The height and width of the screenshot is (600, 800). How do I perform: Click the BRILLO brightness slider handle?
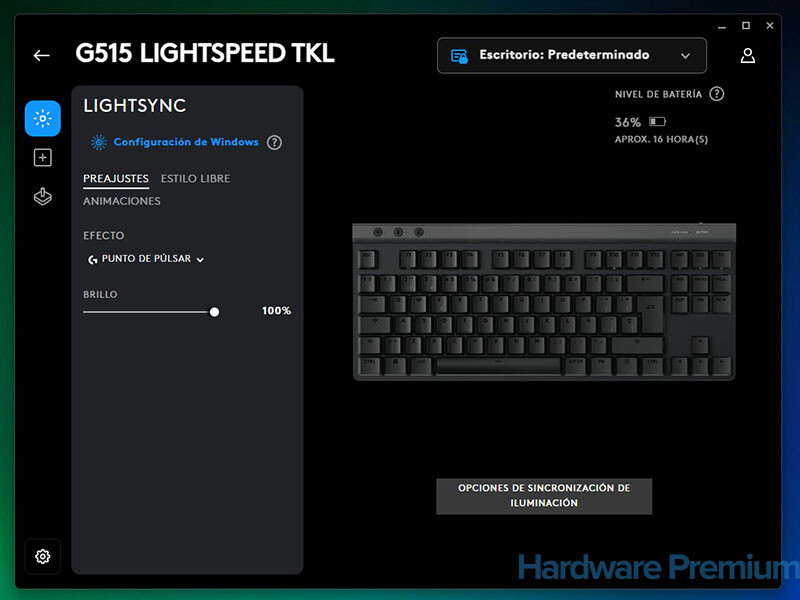tap(214, 312)
